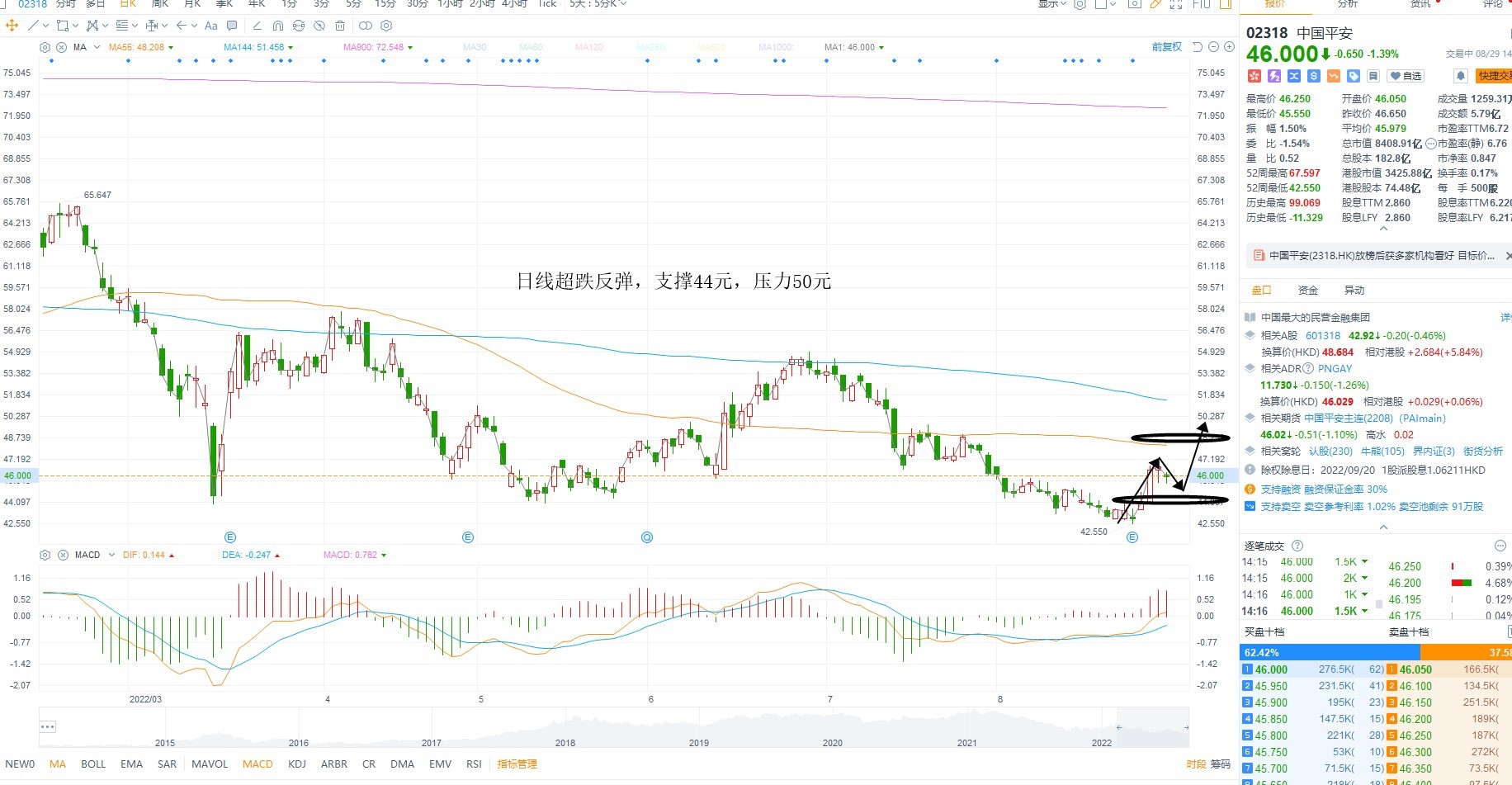This screenshot has width=1512, height=785.
Task: Select the BOLL indicator tab
Action: point(93,764)
